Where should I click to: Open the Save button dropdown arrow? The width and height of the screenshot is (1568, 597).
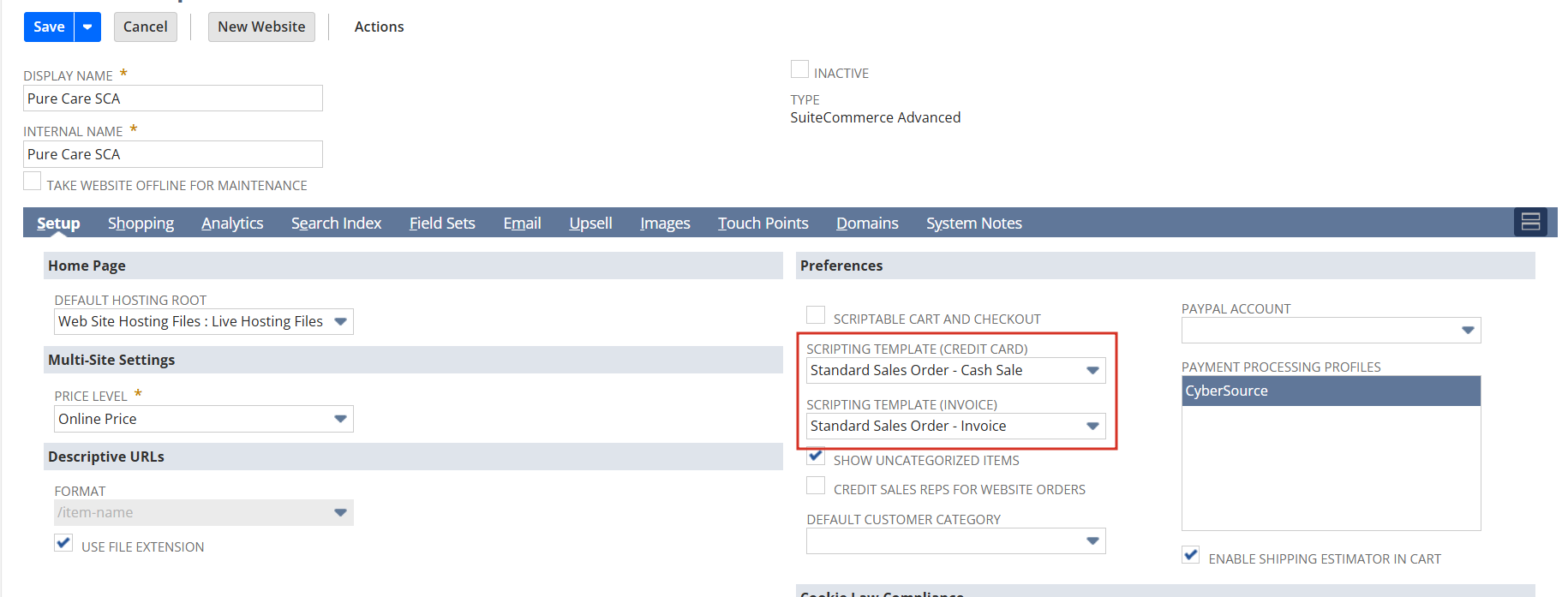click(x=87, y=27)
